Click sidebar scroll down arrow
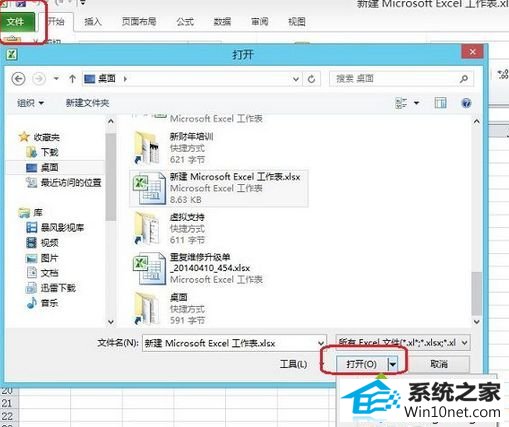The image size is (509, 427). pyautogui.click(x=111, y=322)
